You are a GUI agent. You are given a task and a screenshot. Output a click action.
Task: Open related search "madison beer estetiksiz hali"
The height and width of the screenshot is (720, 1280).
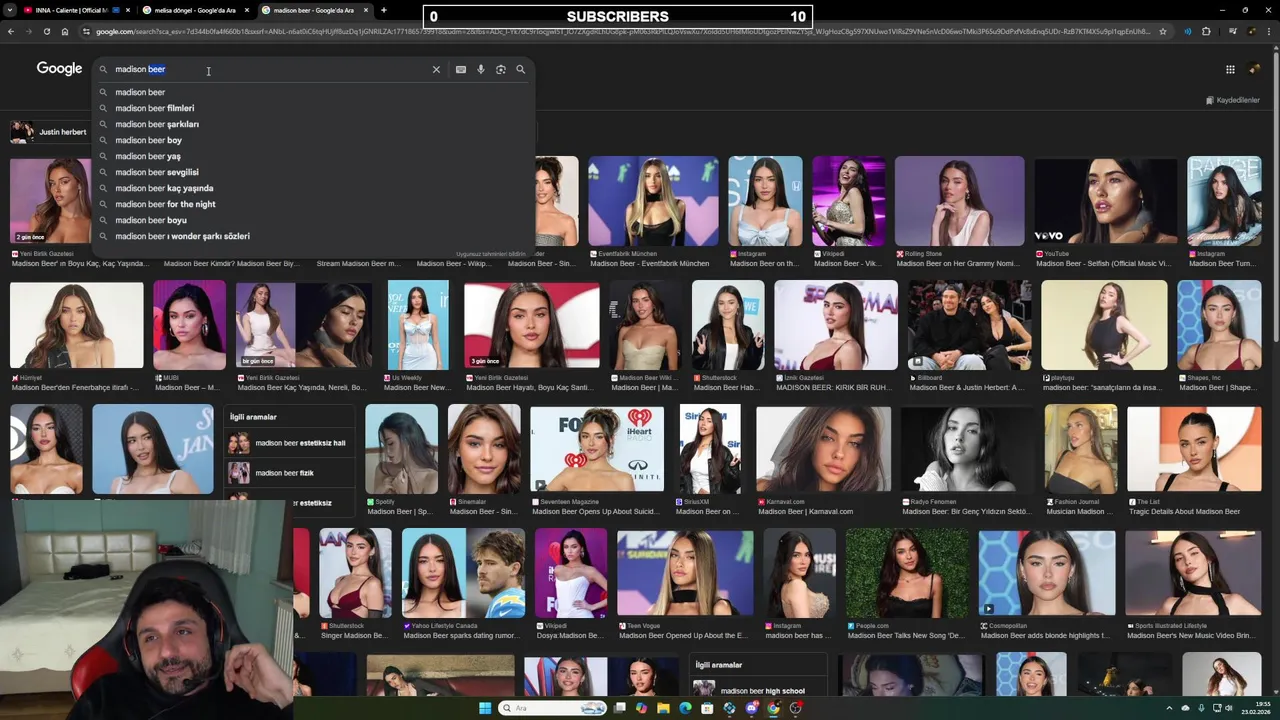290,443
